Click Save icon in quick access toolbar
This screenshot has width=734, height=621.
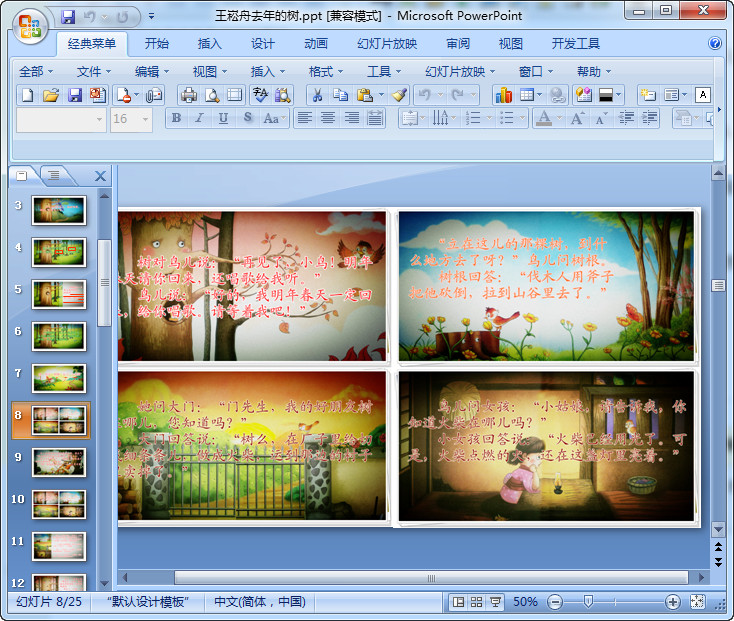click(x=68, y=17)
